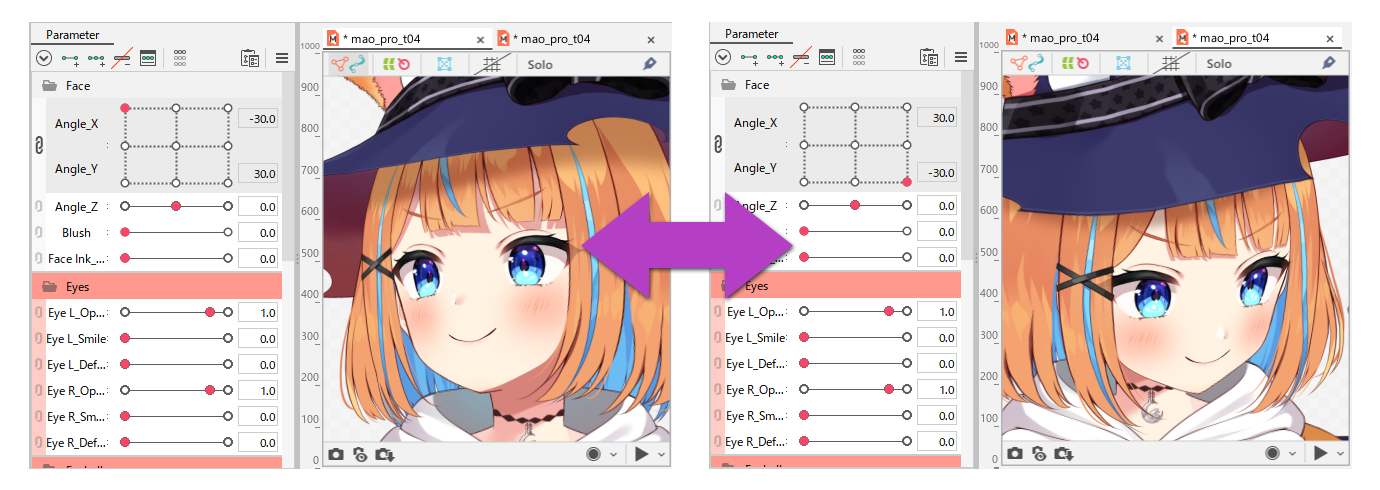
Task: Click record circle button below left view
Action: tap(594, 454)
